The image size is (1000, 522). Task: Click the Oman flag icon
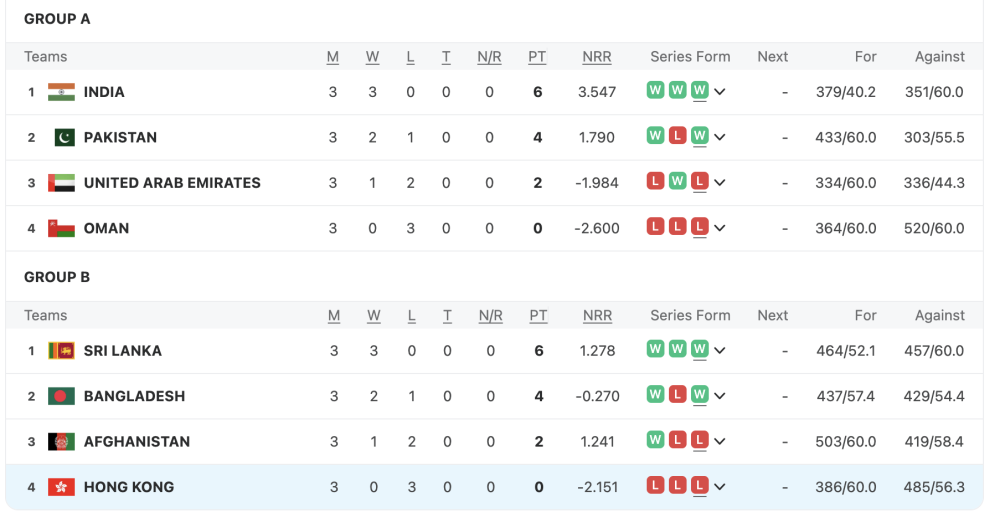(61, 228)
